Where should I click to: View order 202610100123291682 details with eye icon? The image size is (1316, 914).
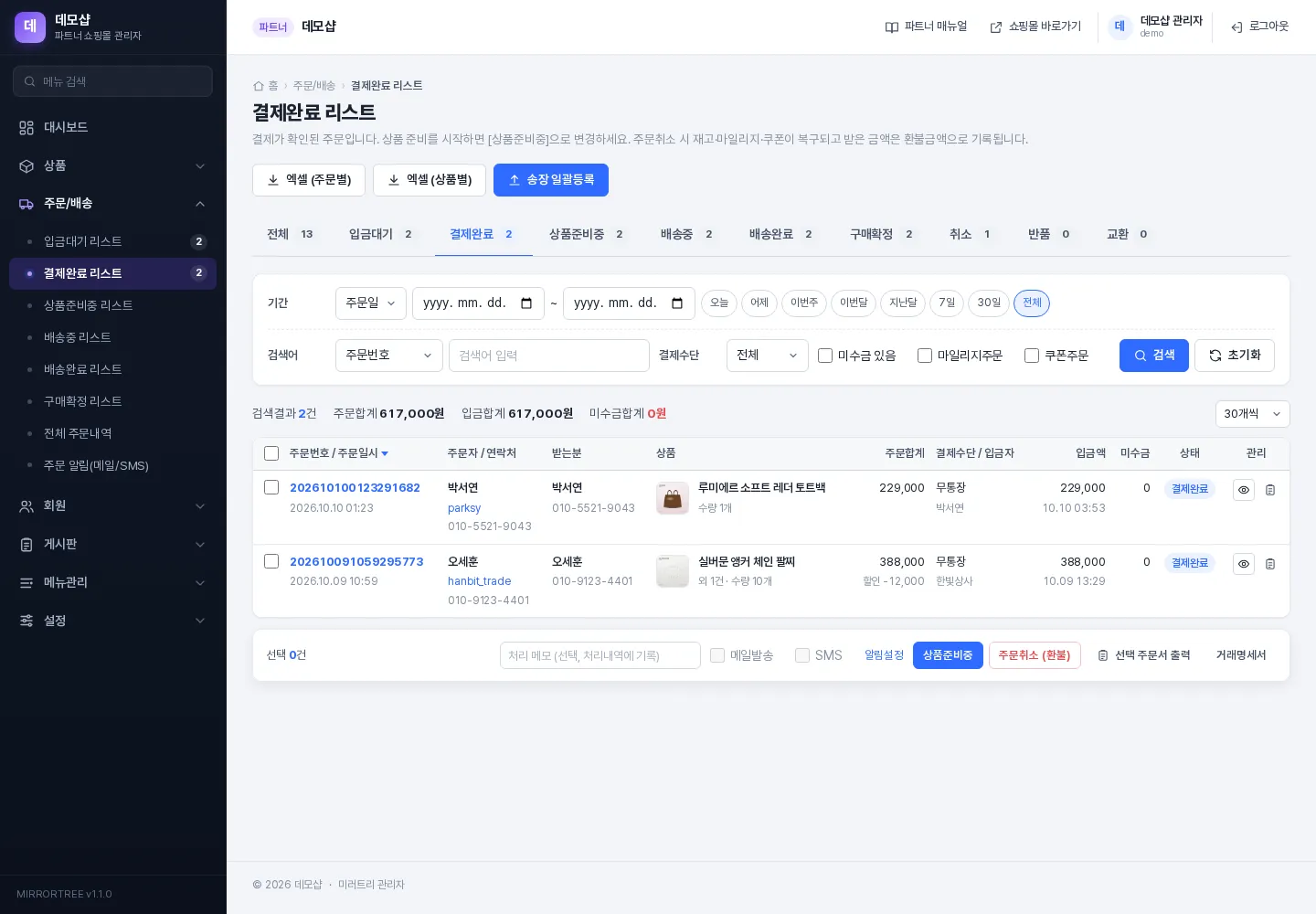coord(1244,490)
